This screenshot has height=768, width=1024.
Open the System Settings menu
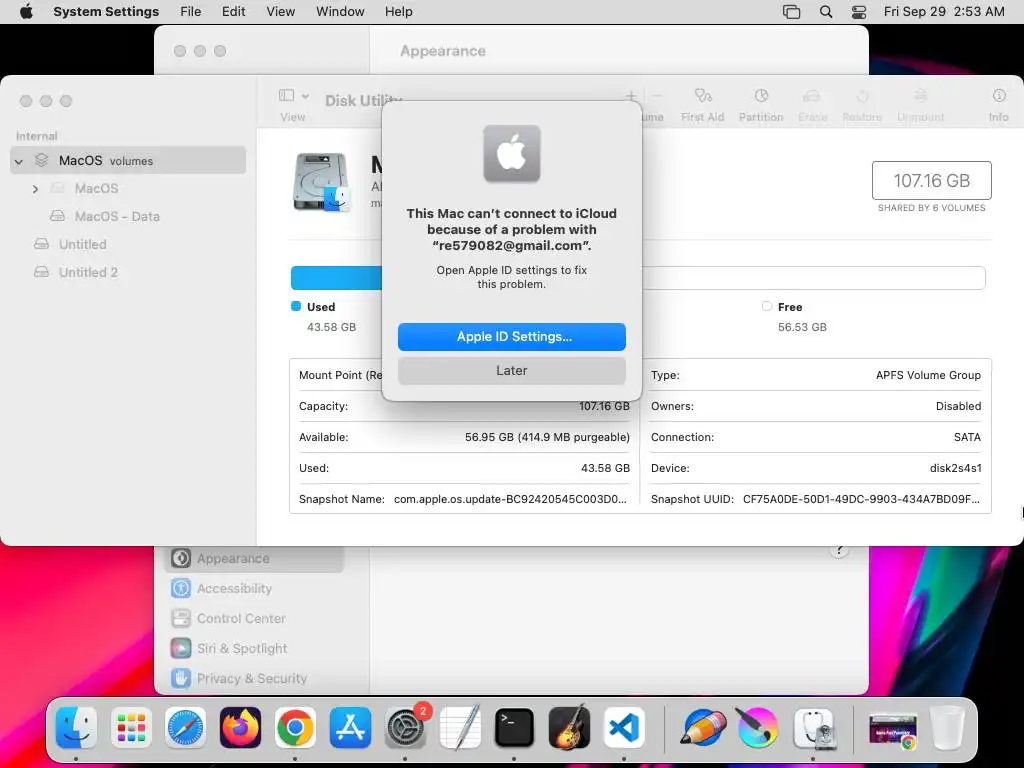coord(106,12)
